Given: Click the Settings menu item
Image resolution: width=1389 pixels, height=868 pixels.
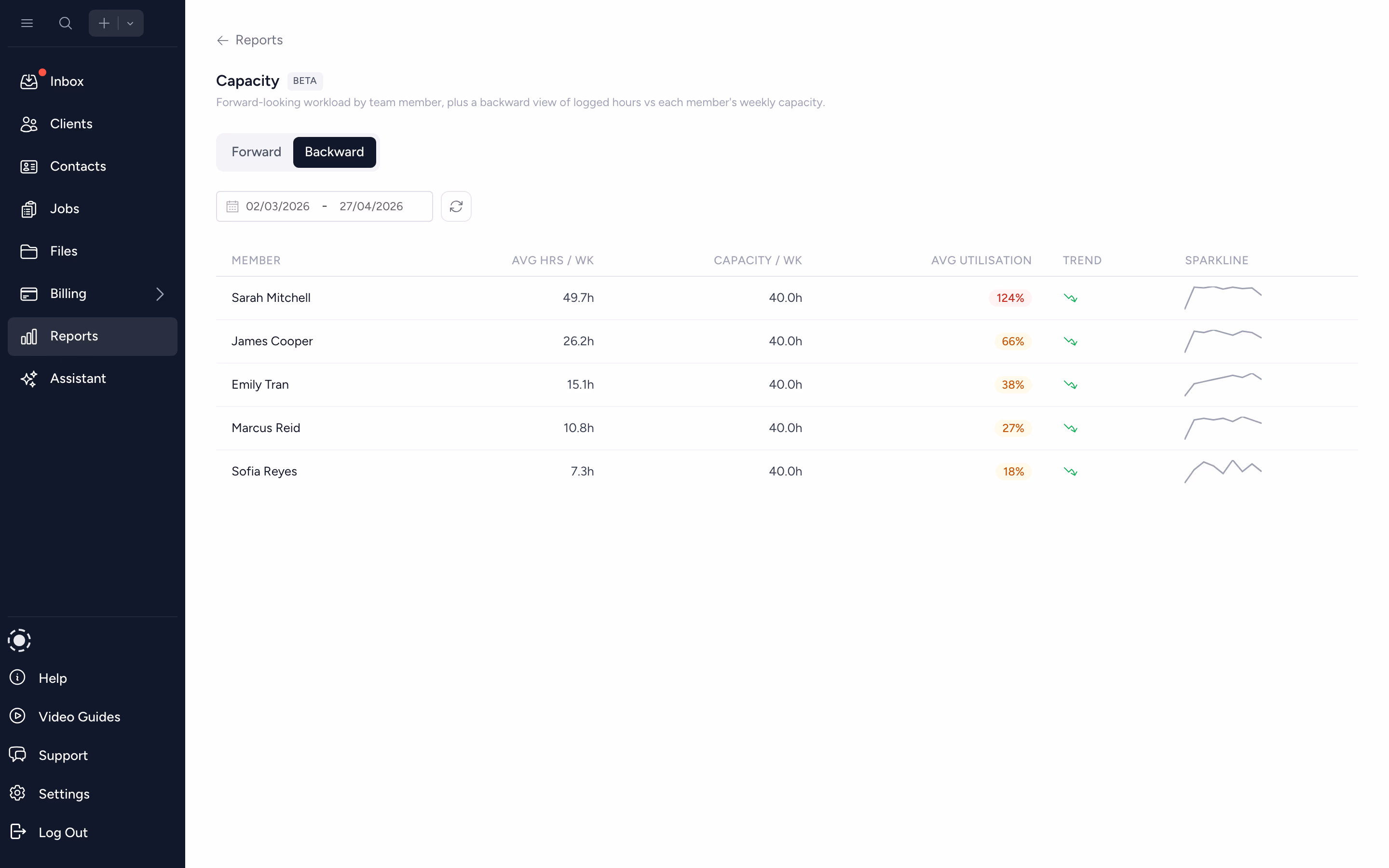Looking at the screenshot, I should tap(64, 794).
